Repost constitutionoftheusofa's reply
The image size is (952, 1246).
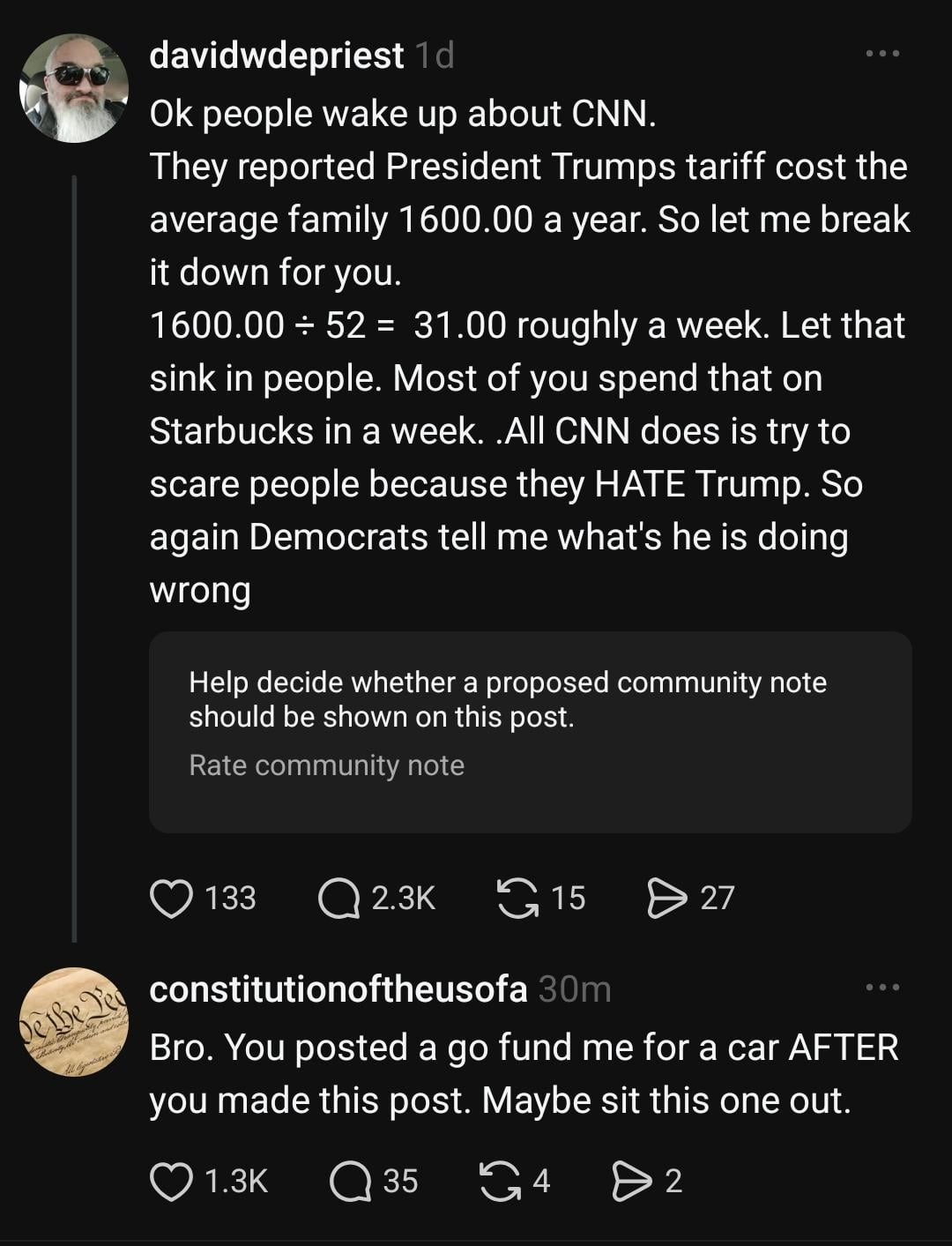(500, 1182)
